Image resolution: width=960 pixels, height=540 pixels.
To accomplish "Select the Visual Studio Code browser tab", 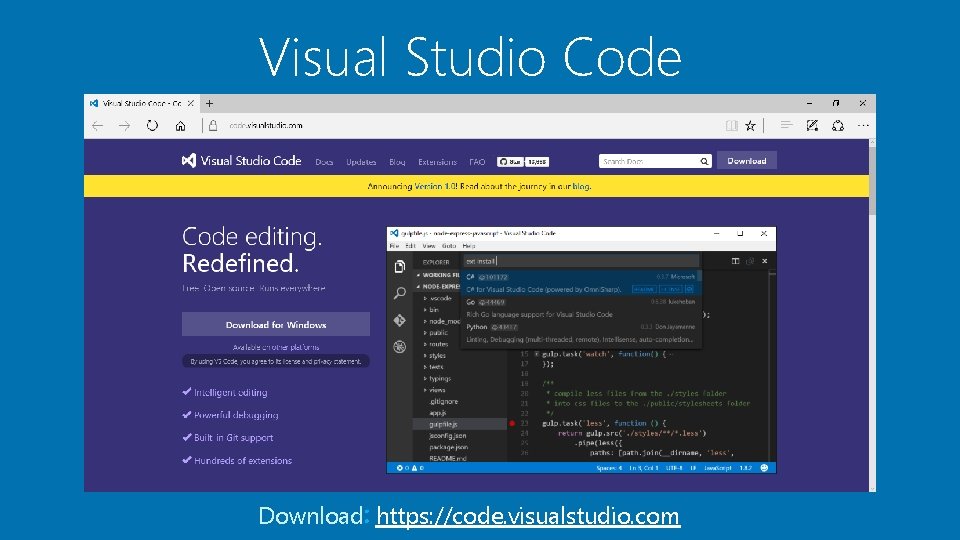I will 141,103.
